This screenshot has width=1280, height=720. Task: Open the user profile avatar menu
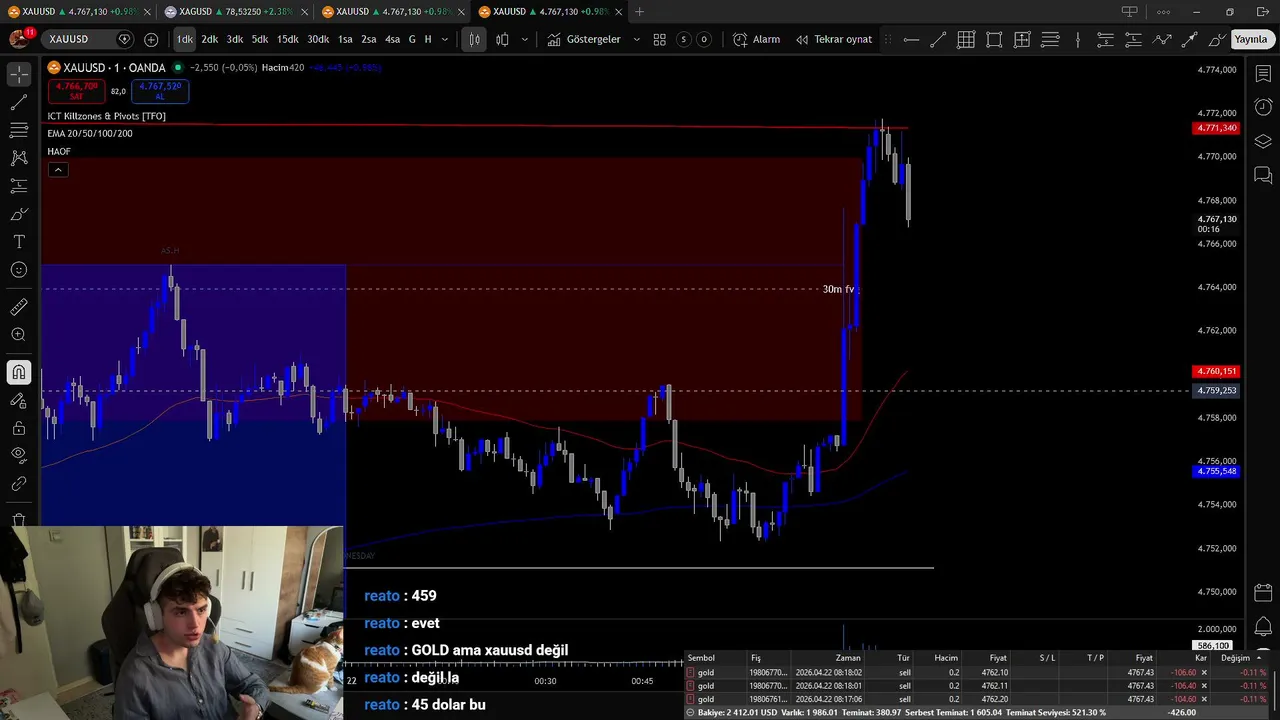[19, 39]
